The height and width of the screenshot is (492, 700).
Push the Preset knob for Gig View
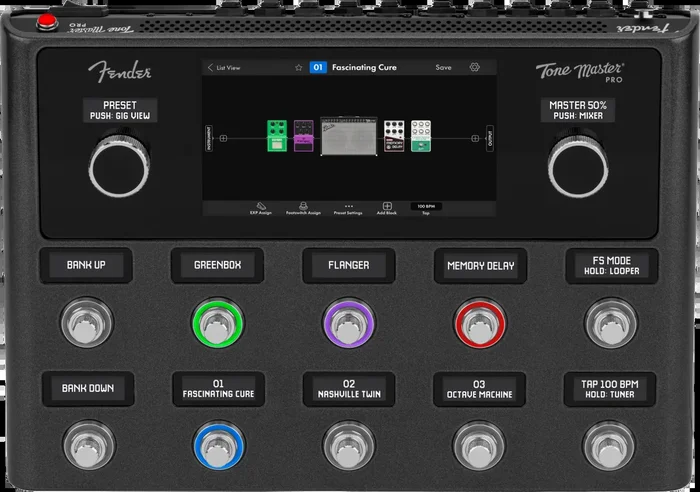[119, 167]
